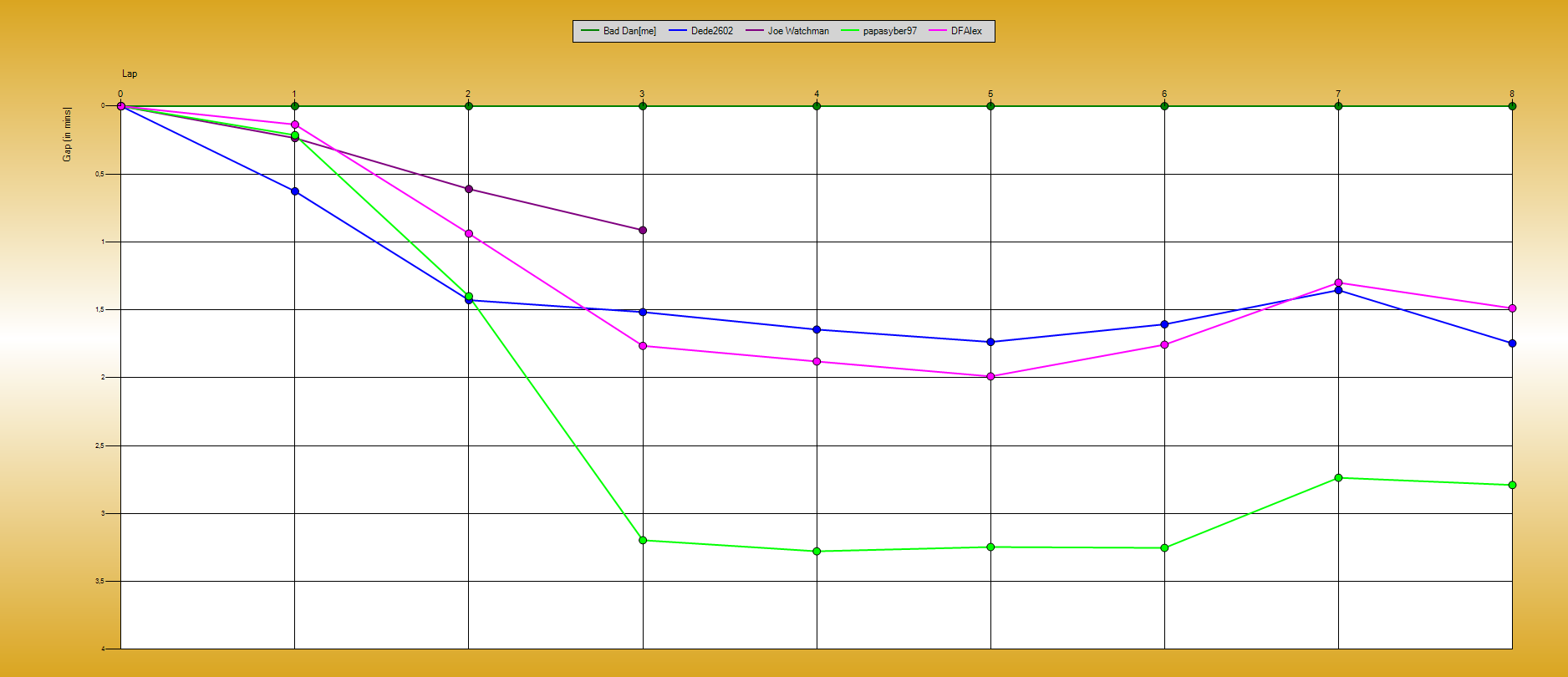Select Bad Dan's data point at lap 4
This screenshot has height=677, width=1568.
(817, 106)
